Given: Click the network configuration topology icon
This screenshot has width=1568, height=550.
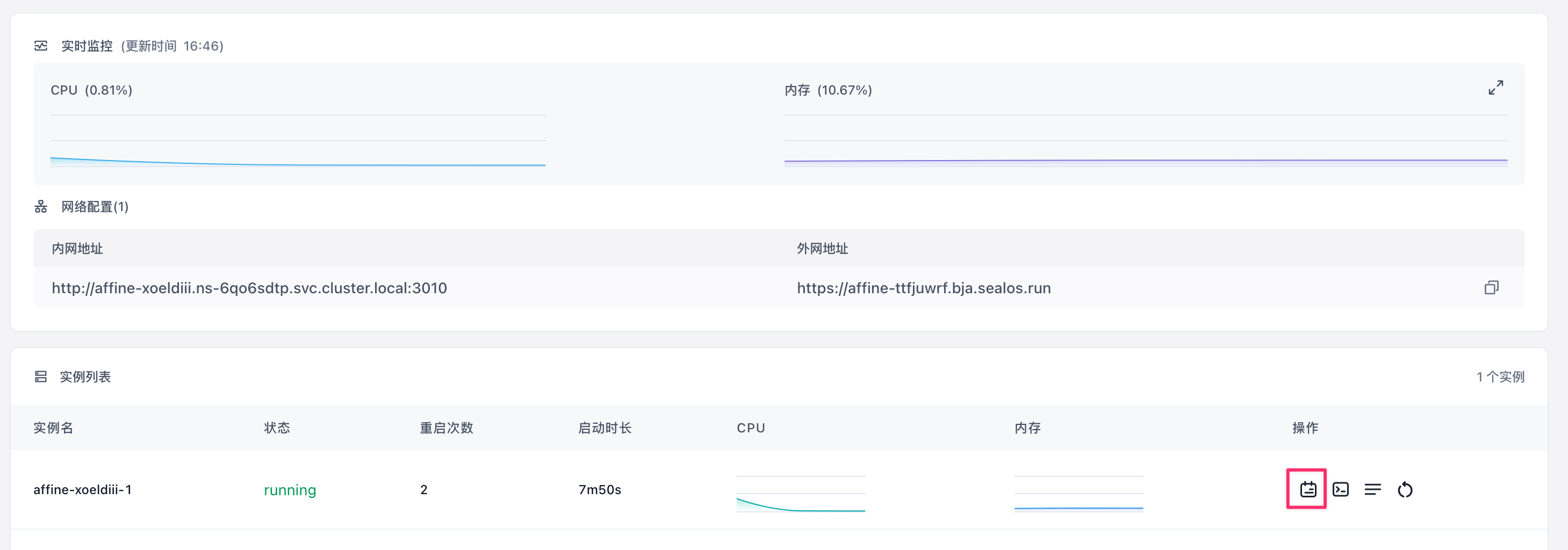Looking at the screenshot, I should tap(41, 206).
